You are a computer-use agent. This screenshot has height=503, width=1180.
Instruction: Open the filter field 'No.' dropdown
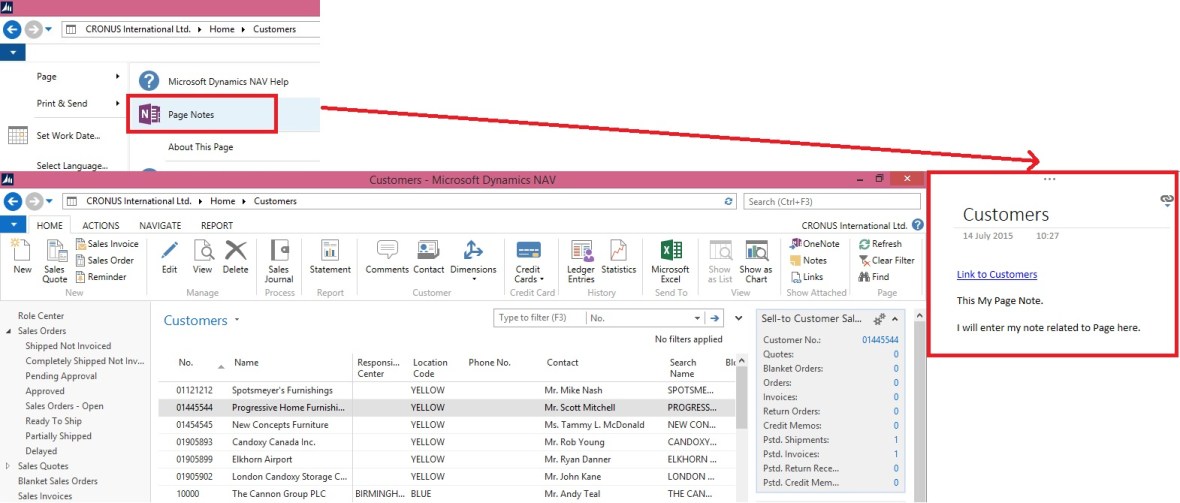pos(697,319)
